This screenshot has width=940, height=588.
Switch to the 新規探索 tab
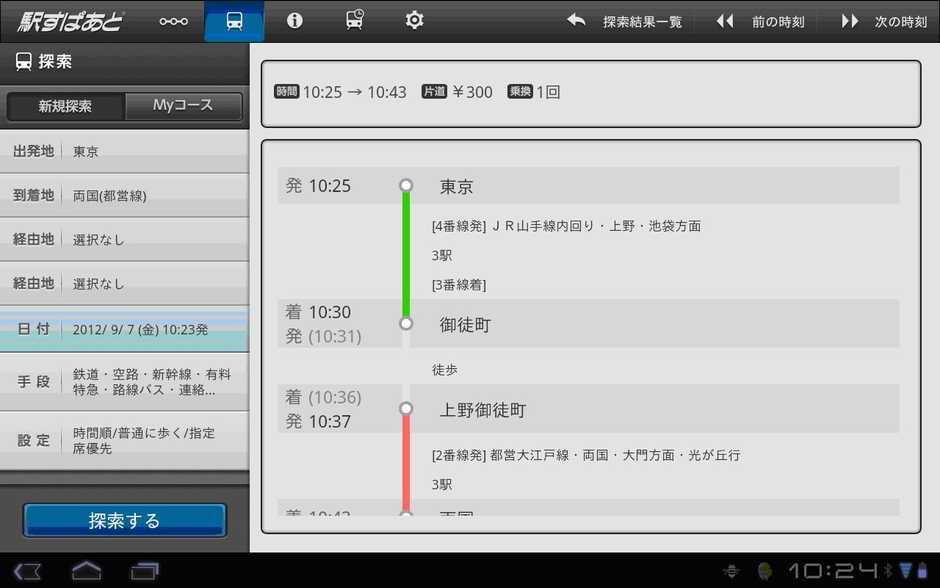[66, 106]
